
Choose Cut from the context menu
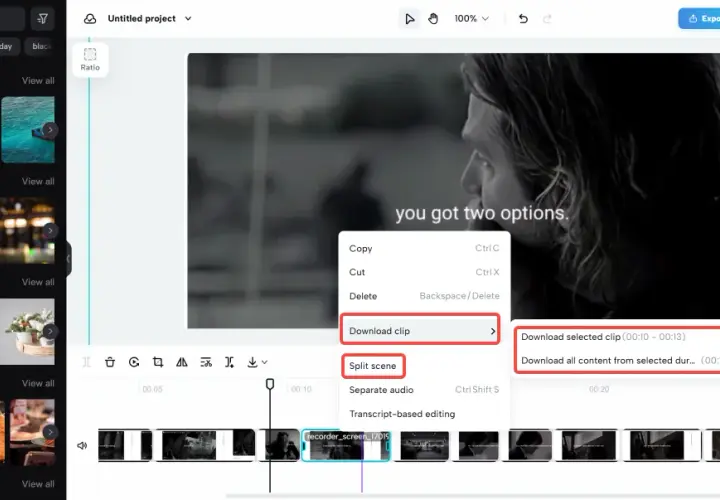424,272
